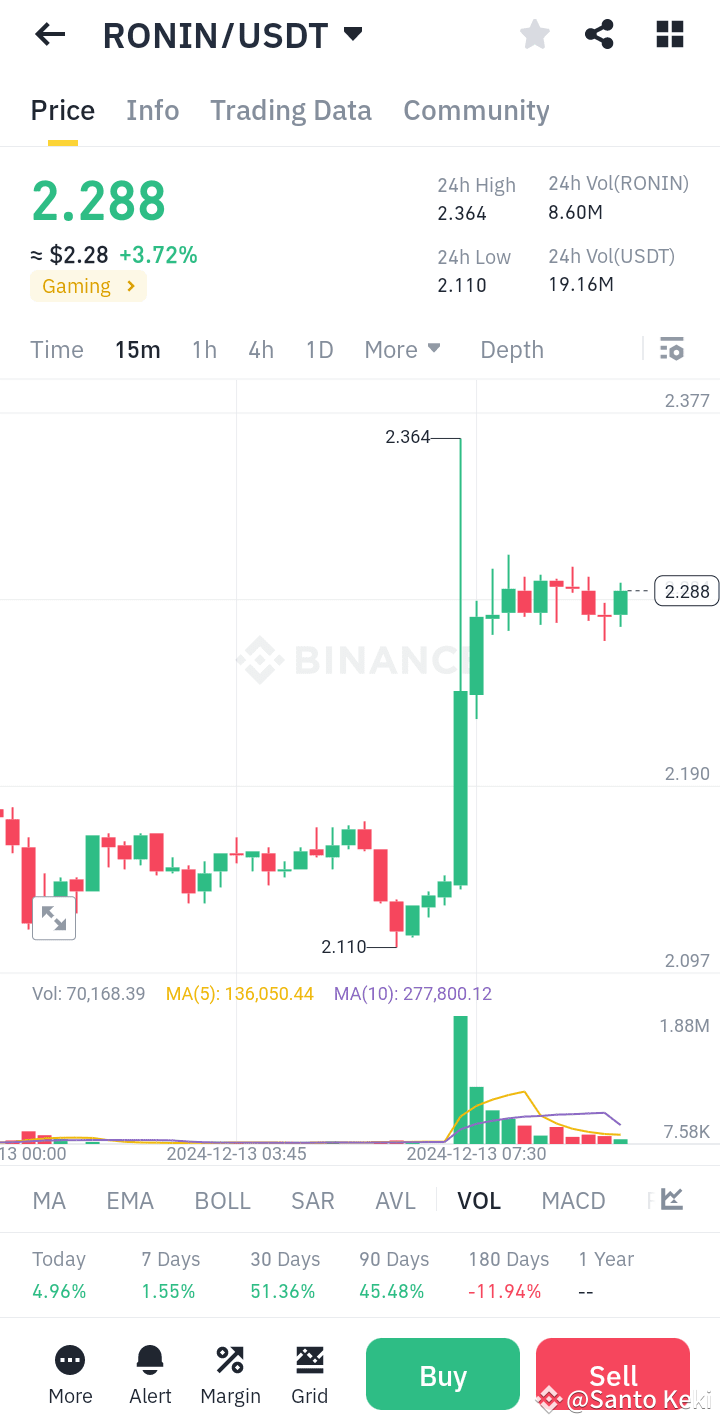The image size is (720, 1423).
Task: Open Grid trading via the grid icon
Action: [310, 1359]
